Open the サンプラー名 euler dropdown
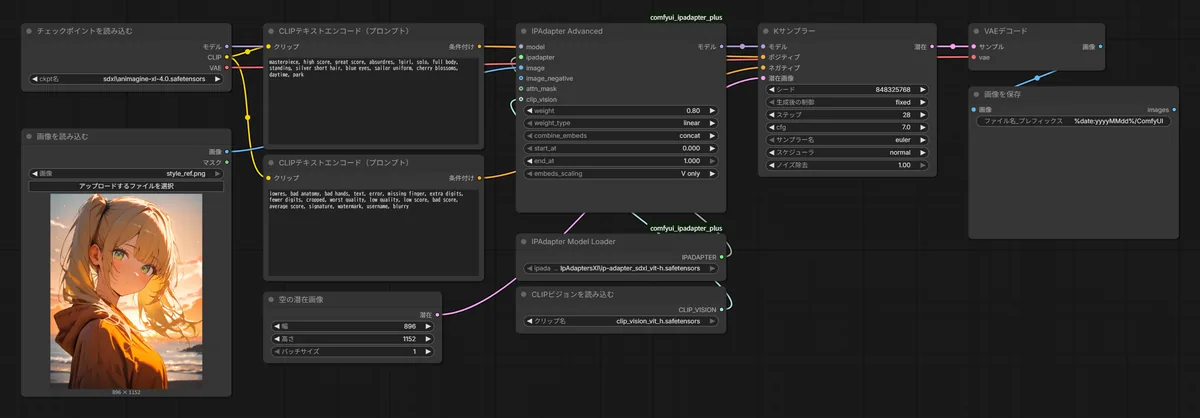The height and width of the screenshot is (418, 1200). pos(847,140)
